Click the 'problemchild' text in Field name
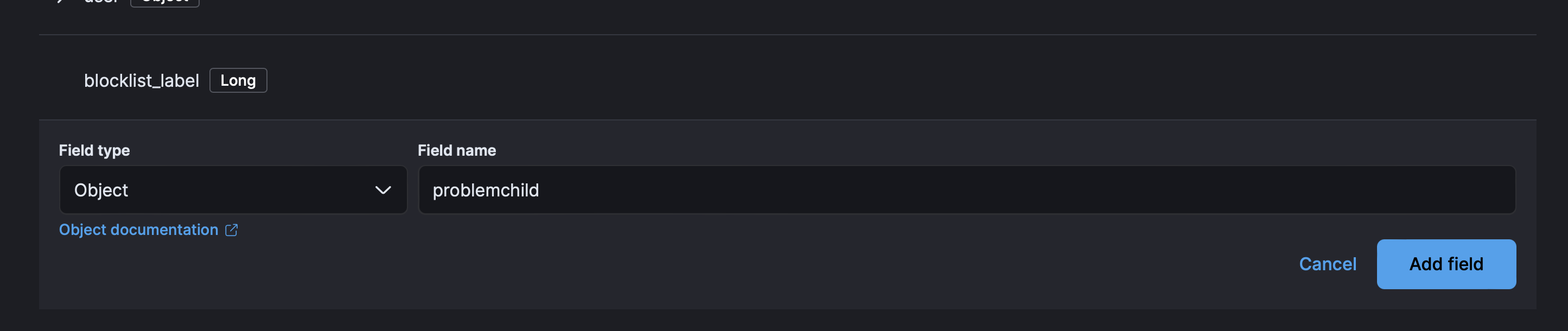The width and height of the screenshot is (1568, 331). coord(485,190)
